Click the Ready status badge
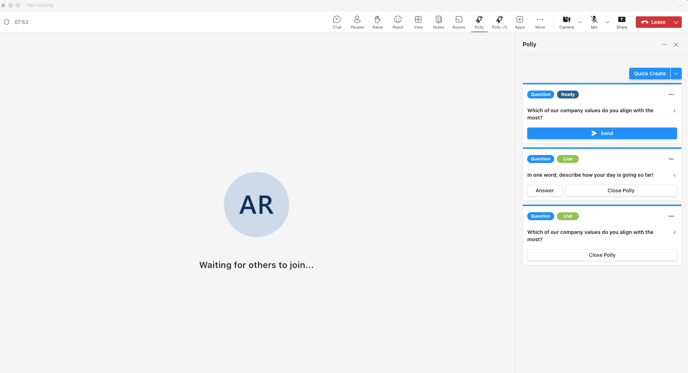 568,94
